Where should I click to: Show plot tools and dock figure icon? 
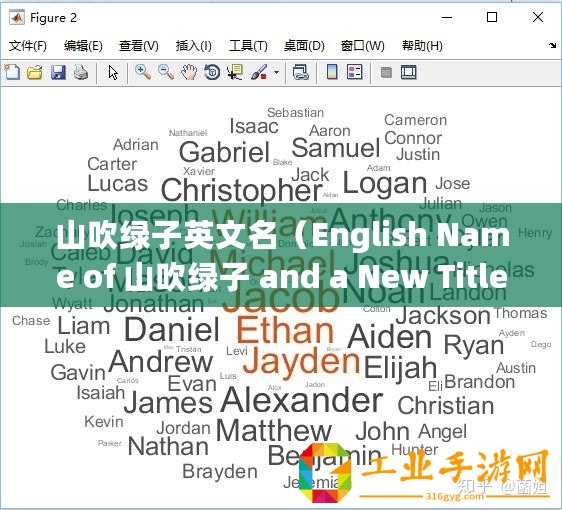pyautogui.click(x=409, y=72)
